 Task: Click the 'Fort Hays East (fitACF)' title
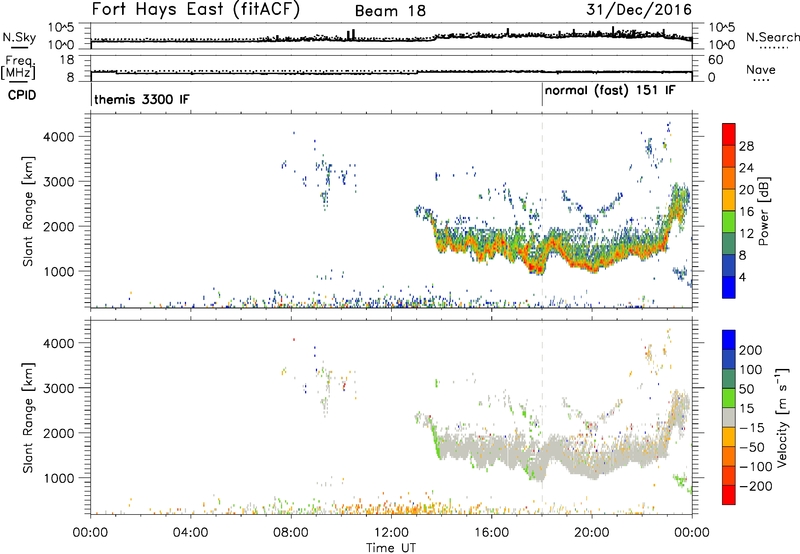196,10
